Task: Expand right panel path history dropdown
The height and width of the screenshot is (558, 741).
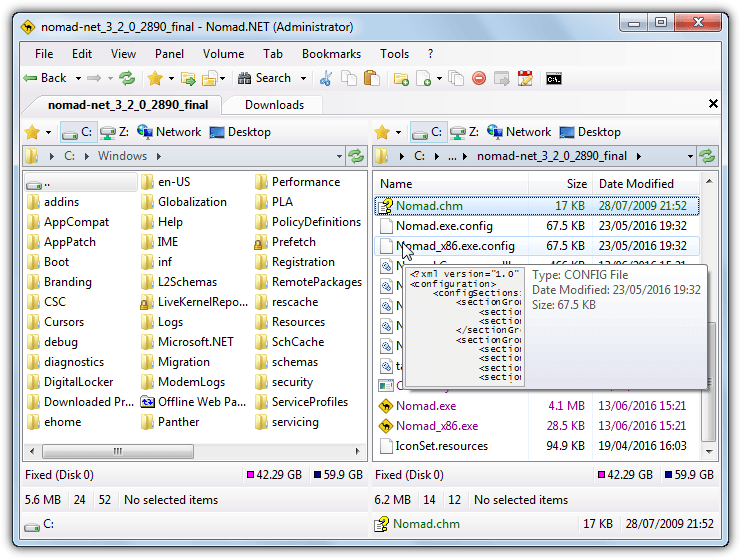Action: pyautogui.click(x=690, y=156)
